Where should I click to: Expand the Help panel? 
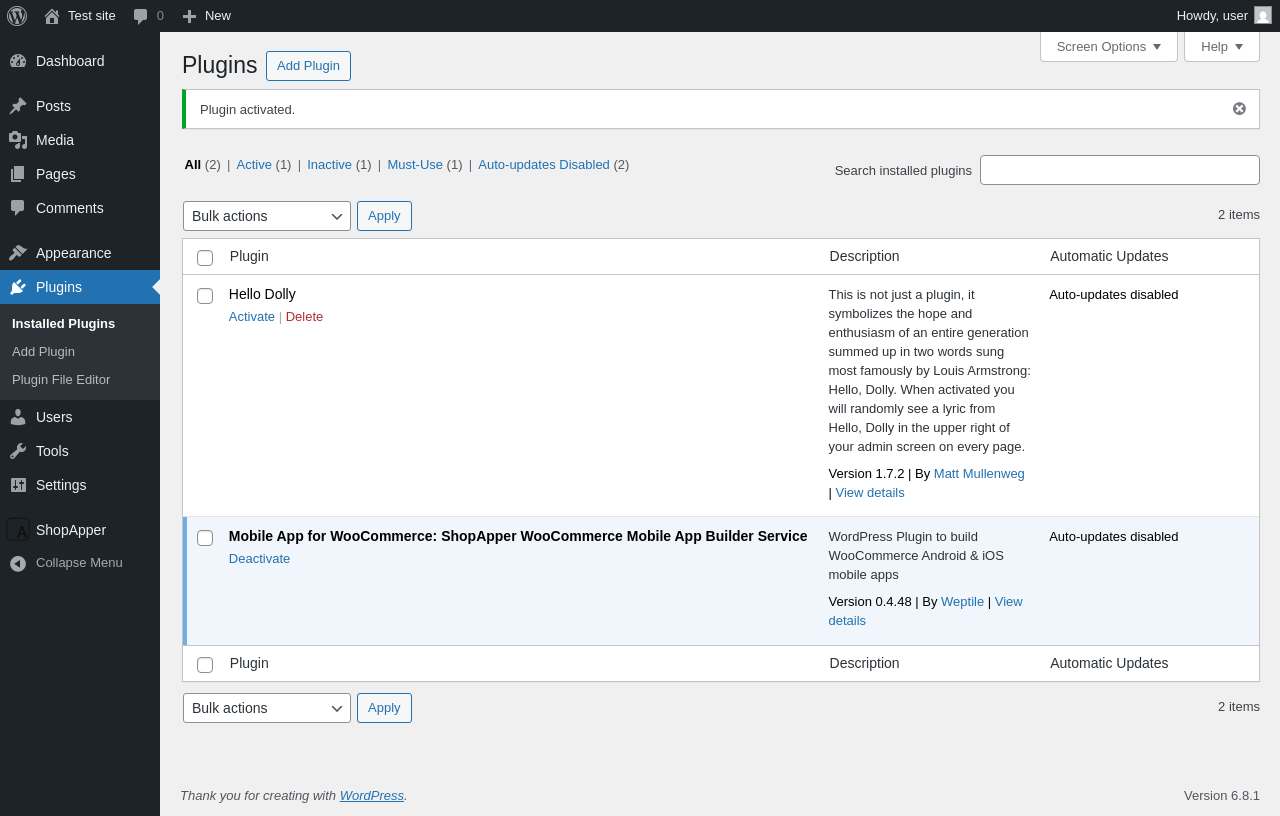point(1221,47)
